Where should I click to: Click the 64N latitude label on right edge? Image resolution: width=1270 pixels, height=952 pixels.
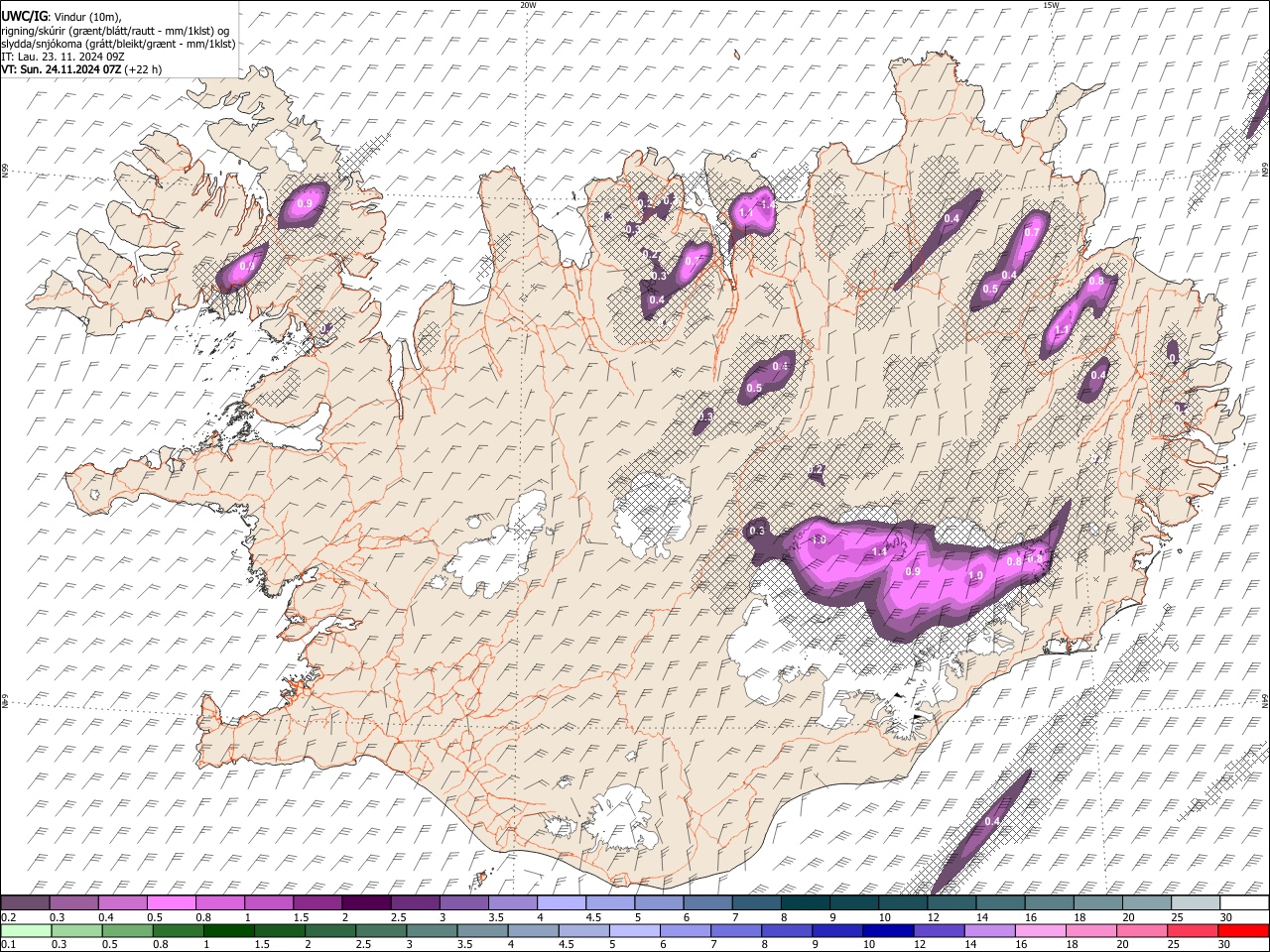pos(1265,700)
